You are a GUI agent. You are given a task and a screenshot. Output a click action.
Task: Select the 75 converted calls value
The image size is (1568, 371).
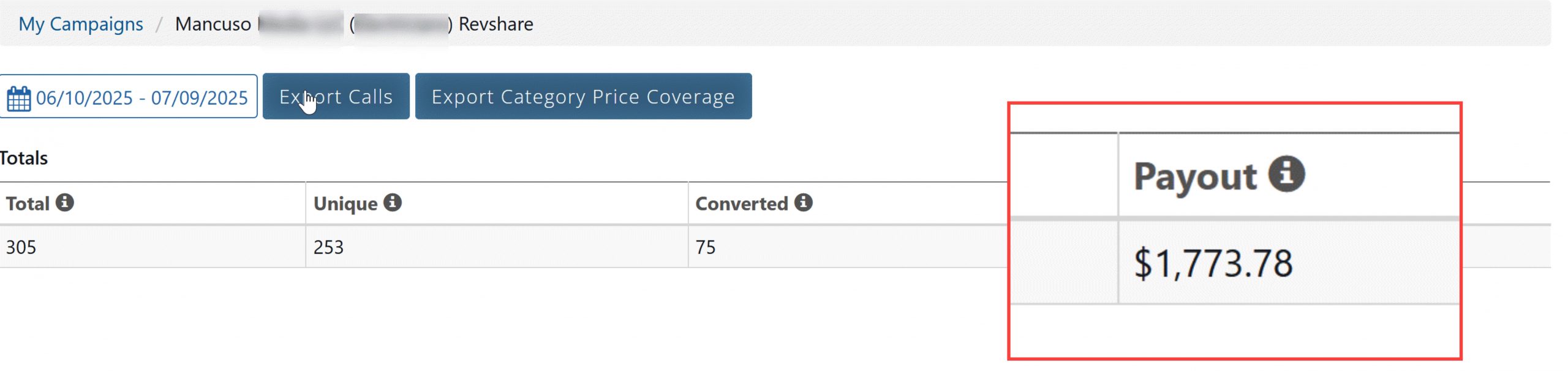tap(706, 247)
